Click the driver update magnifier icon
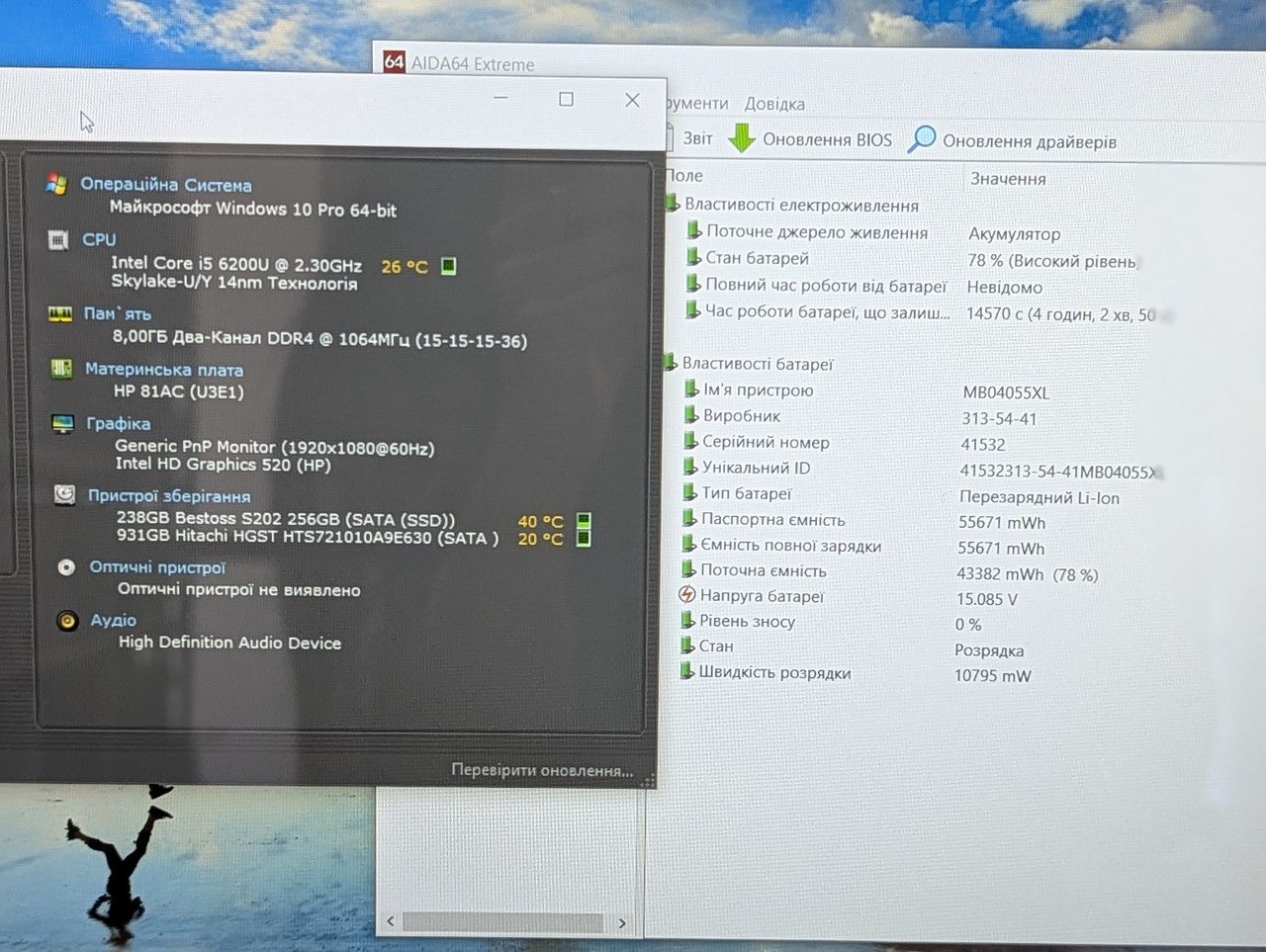1266x952 pixels. 921,138
